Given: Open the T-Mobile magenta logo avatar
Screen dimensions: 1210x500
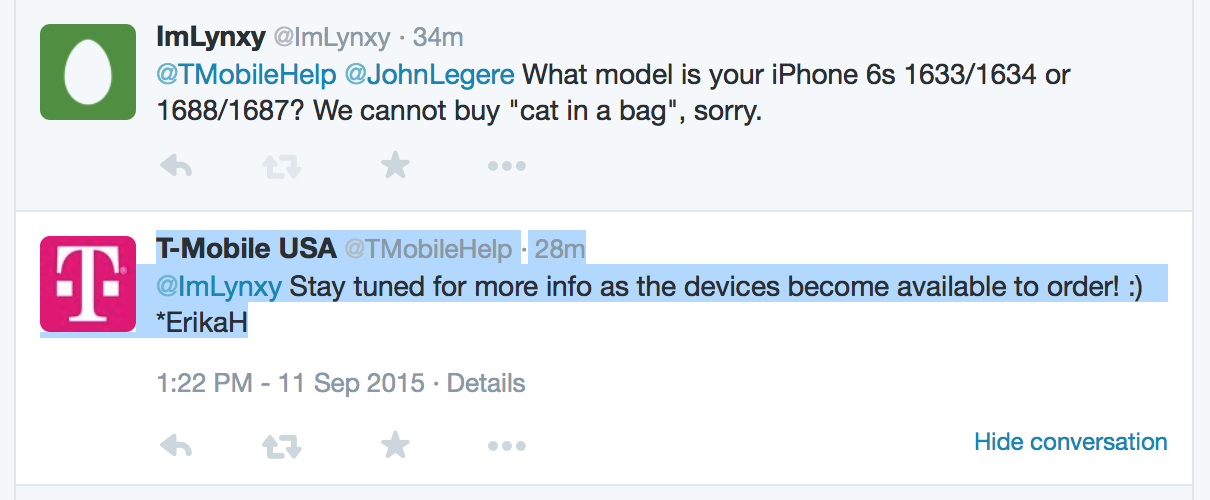Looking at the screenshot, I should coord(88,284).
